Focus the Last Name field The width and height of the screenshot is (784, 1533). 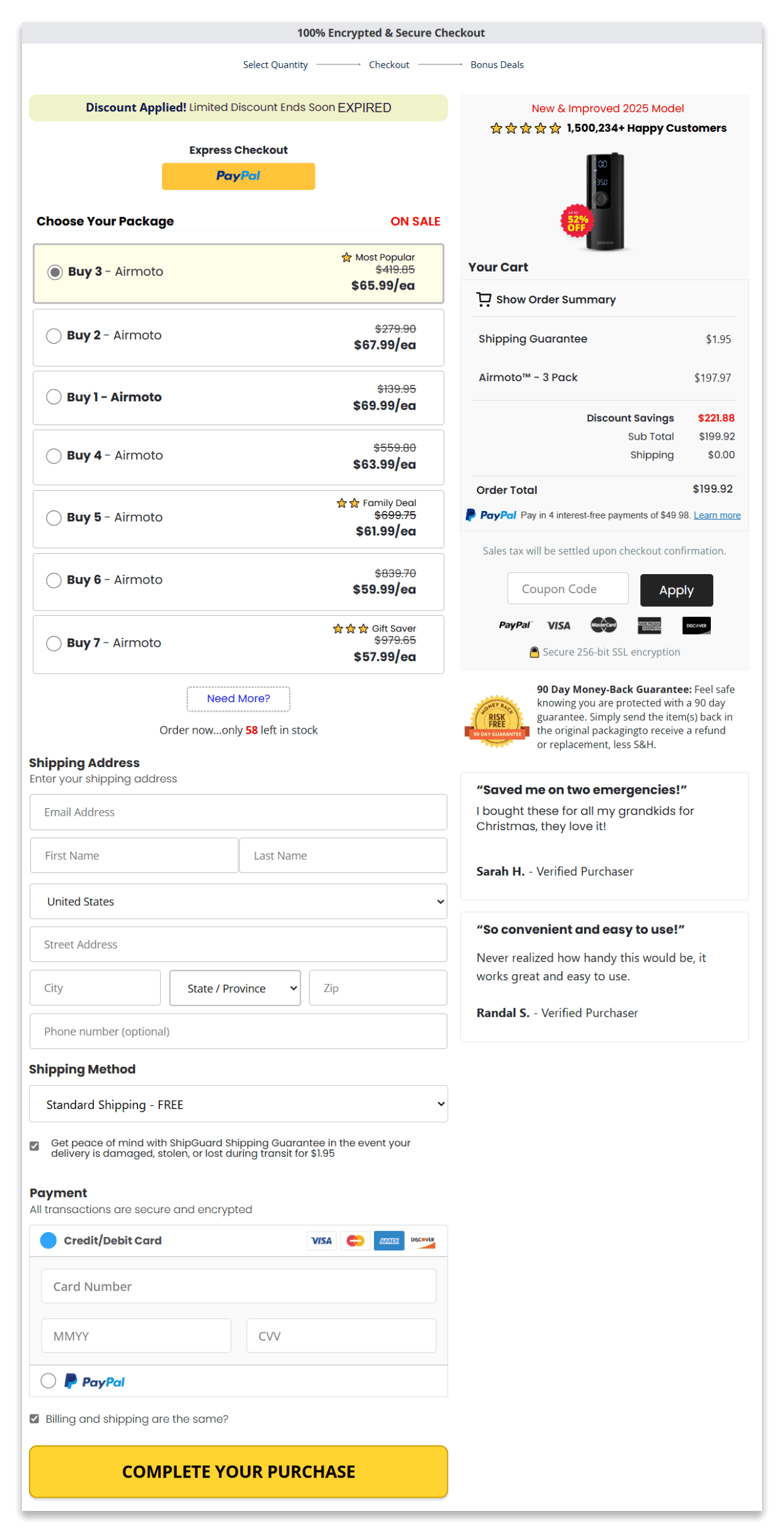point(343,856)
